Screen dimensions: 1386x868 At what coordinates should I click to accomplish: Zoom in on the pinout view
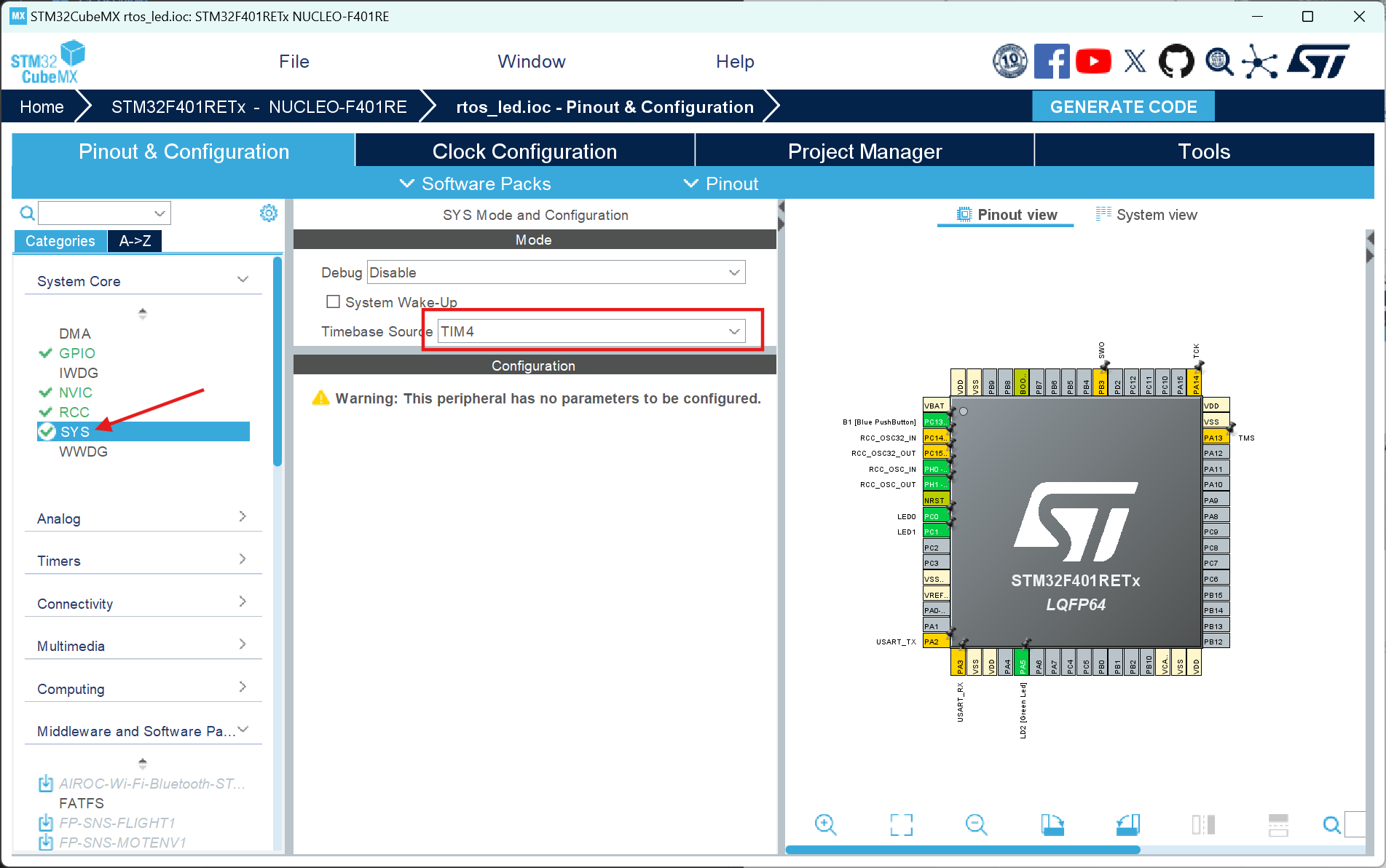[x=826, y=825]
